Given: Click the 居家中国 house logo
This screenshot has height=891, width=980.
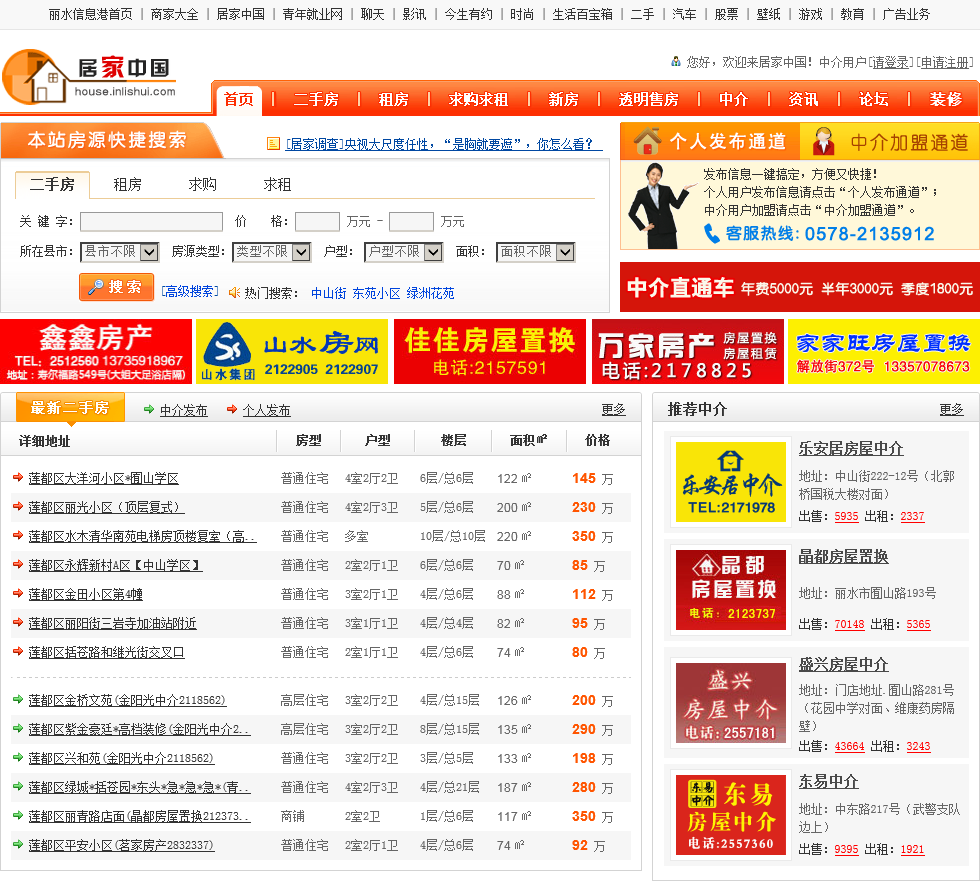Looking at the screenshot, I should (89, 77).
